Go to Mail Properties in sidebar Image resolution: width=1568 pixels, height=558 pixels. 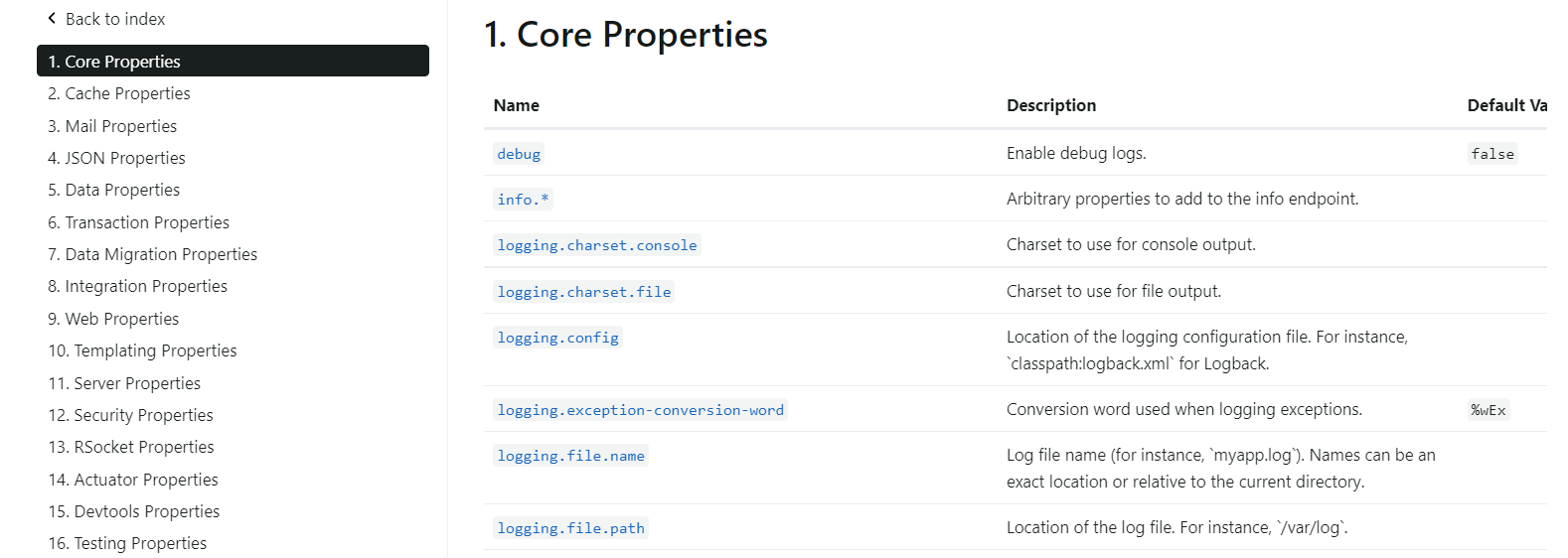coord(112,126)
